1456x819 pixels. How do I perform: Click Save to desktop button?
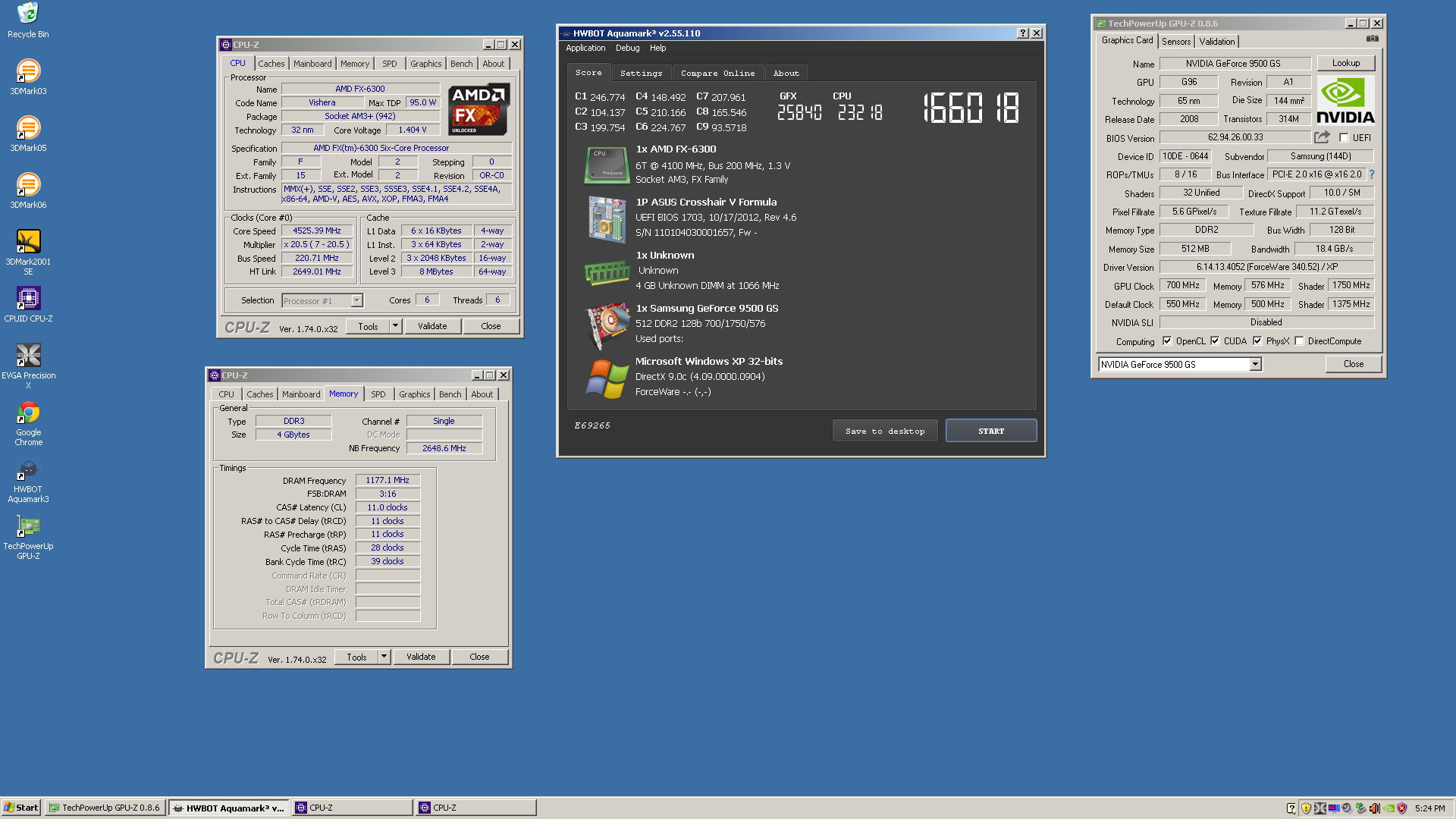click(x=885, y=431)
